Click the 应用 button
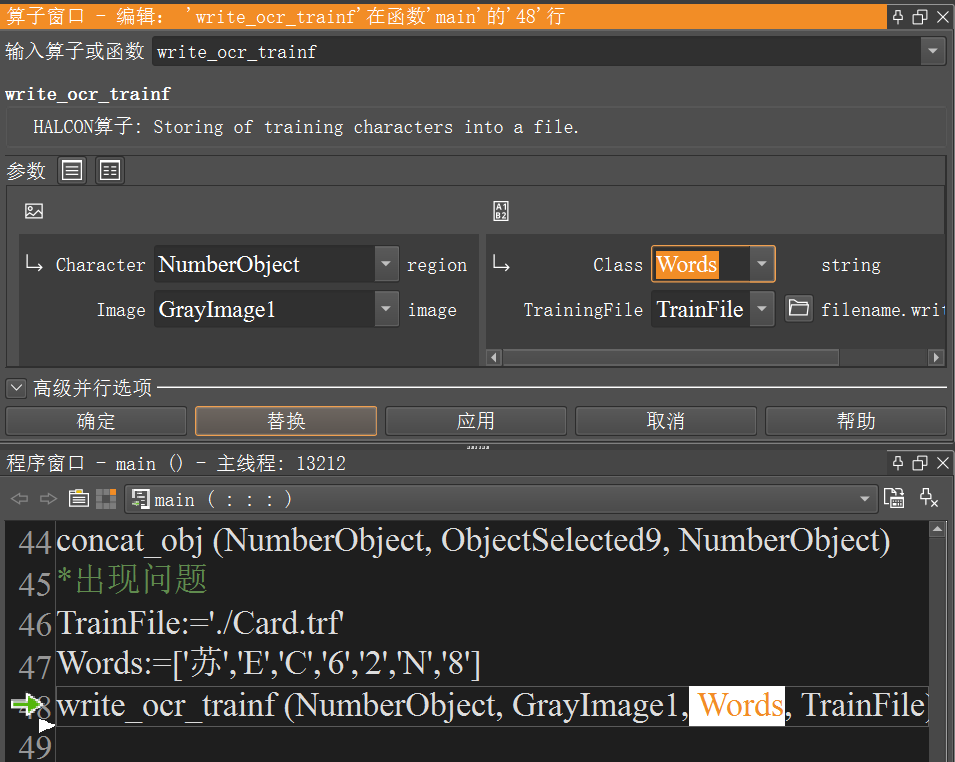The height and width of the screenshot is (762, 955). (476, 421)
